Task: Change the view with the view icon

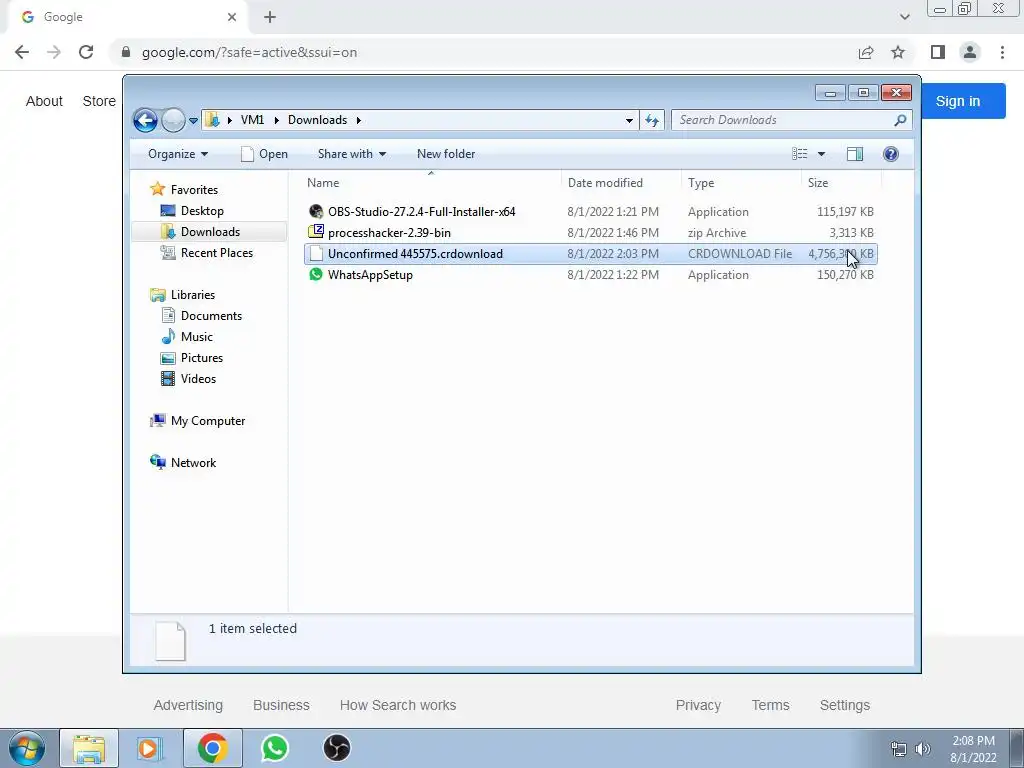Action: [799, 154]
